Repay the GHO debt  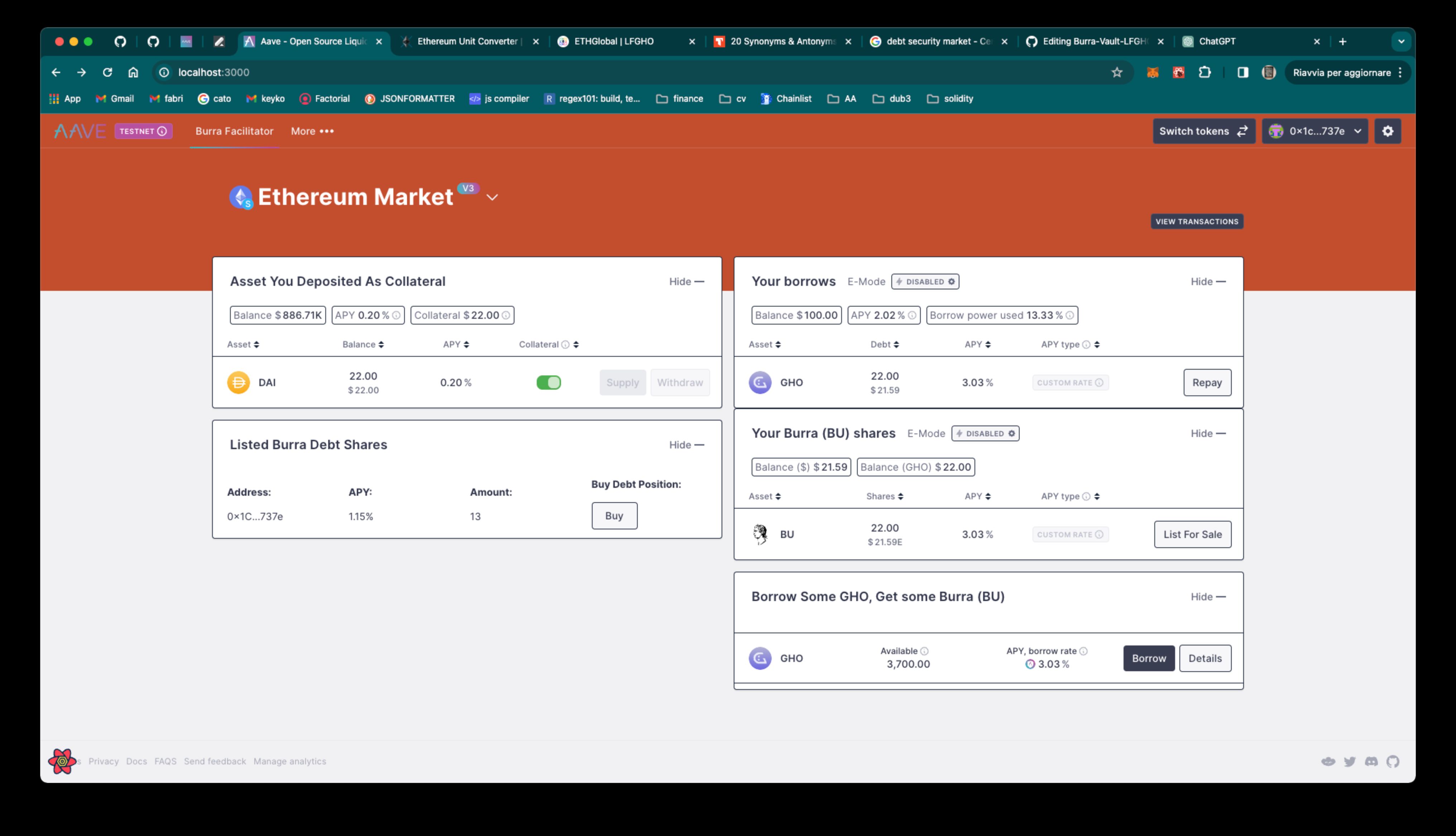click(x=1207, y=383)
